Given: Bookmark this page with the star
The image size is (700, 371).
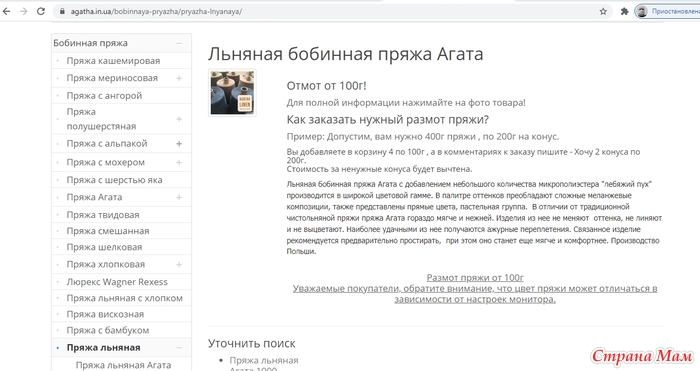Looking at the screenshot, I should [x=603, y=12].
